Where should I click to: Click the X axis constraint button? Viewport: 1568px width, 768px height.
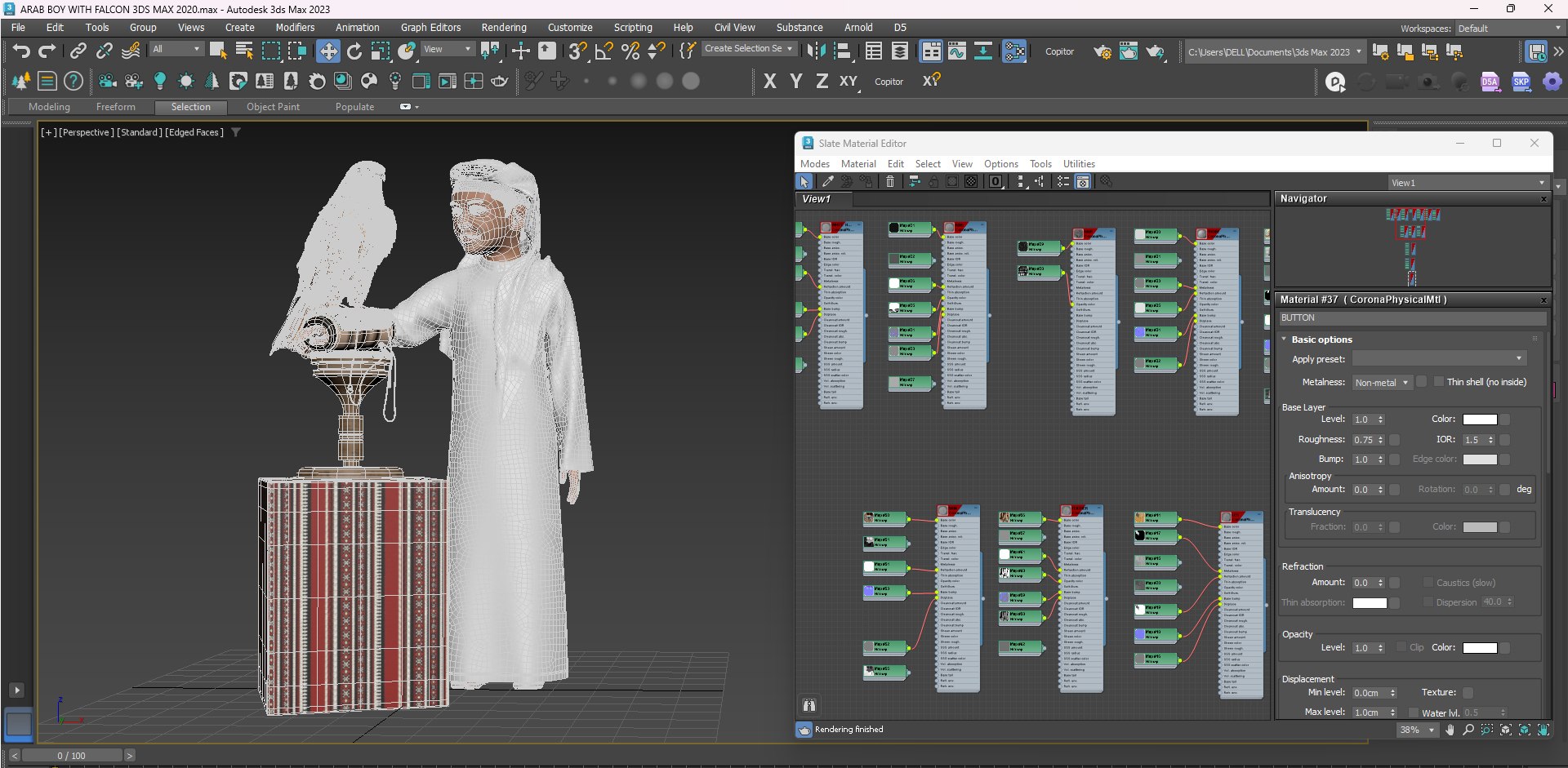pos(769,81)
